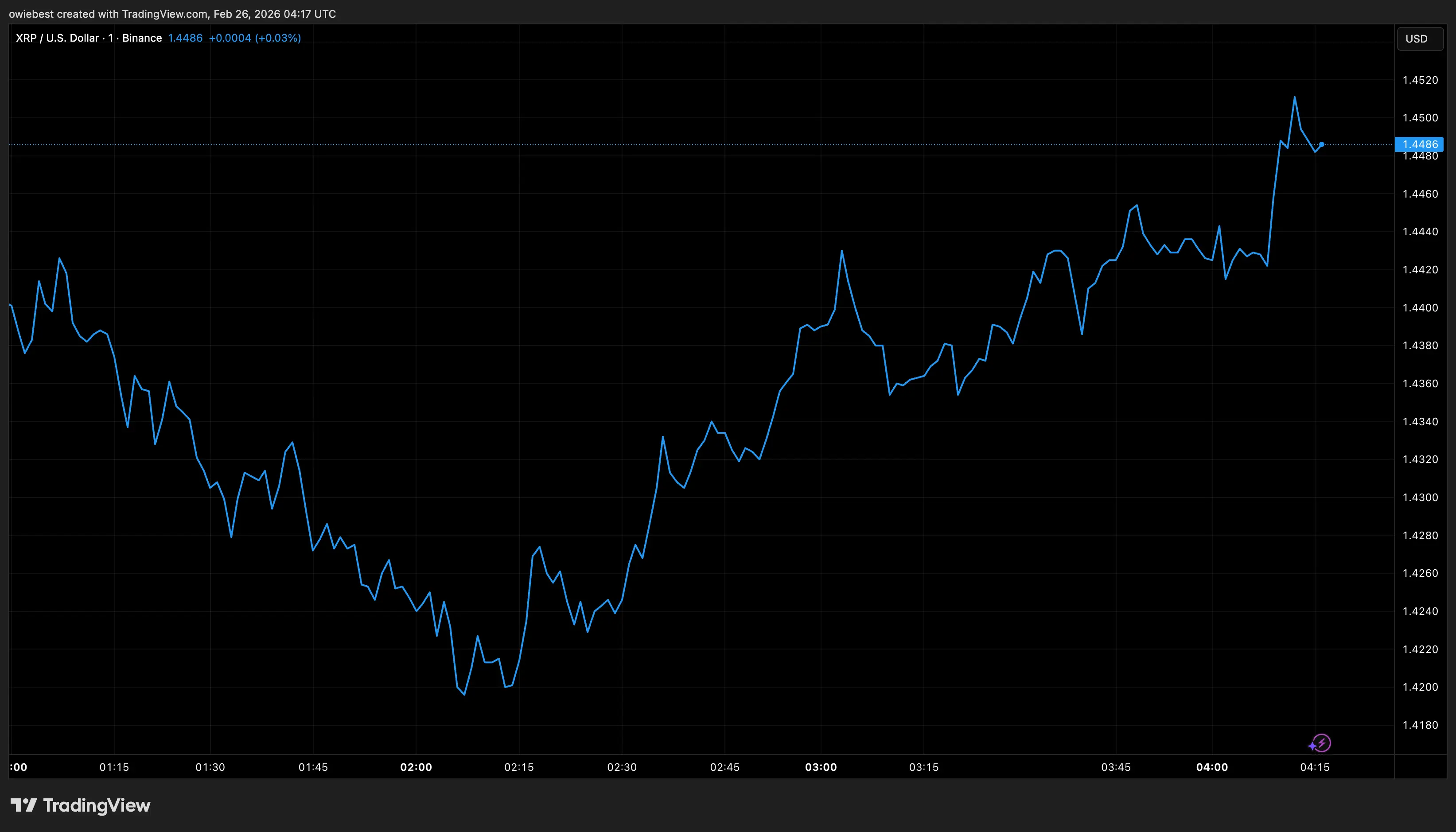The image size is (1456, 832).
Task: Click the 1.4400 price axis label
Action: point(1420,307)
